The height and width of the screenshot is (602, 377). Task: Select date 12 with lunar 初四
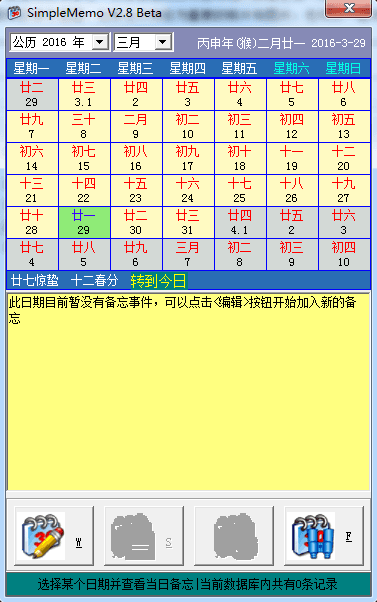[x=292, y=127]
